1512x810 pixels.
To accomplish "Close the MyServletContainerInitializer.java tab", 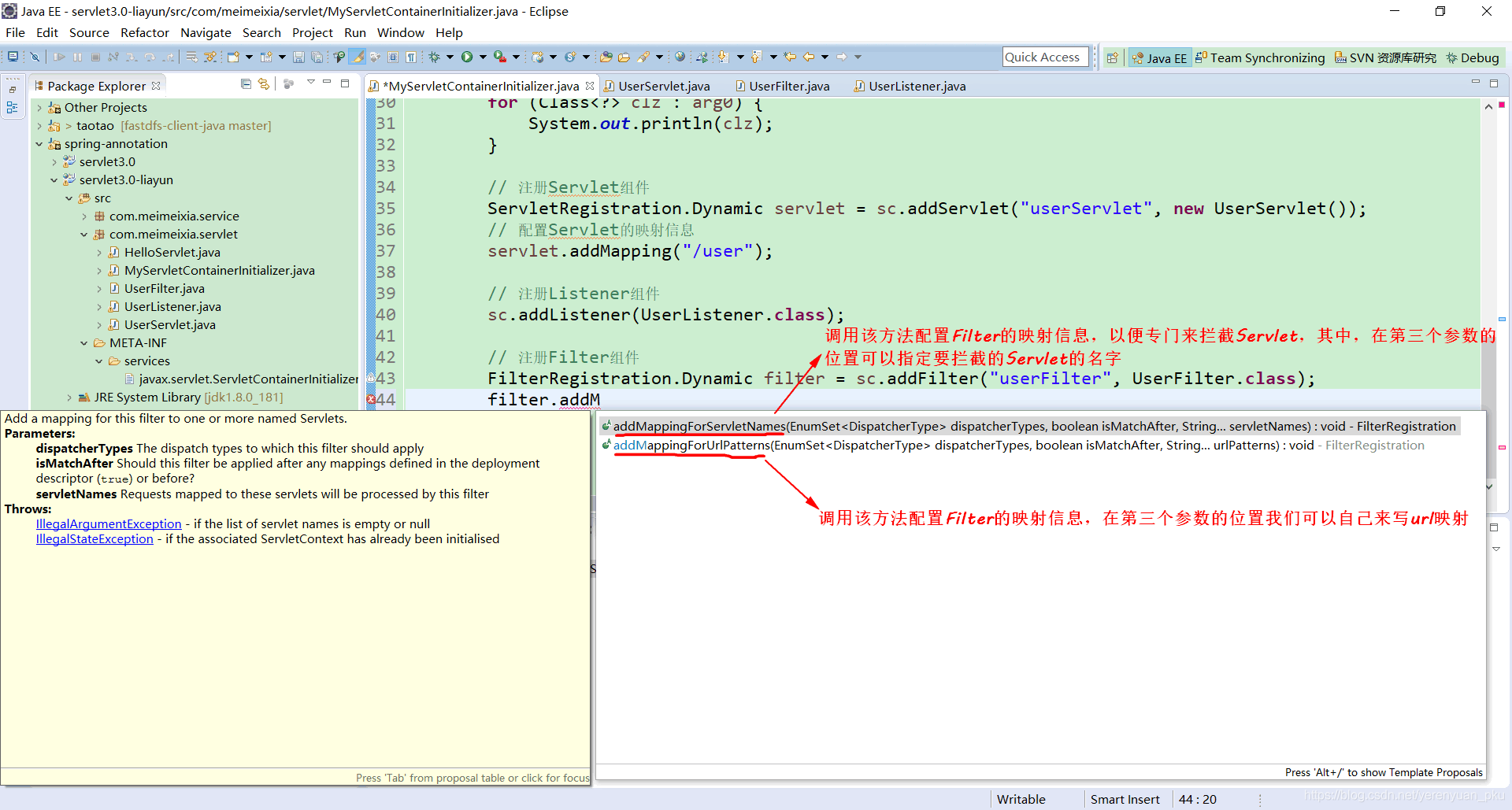I will click(590, 86).
